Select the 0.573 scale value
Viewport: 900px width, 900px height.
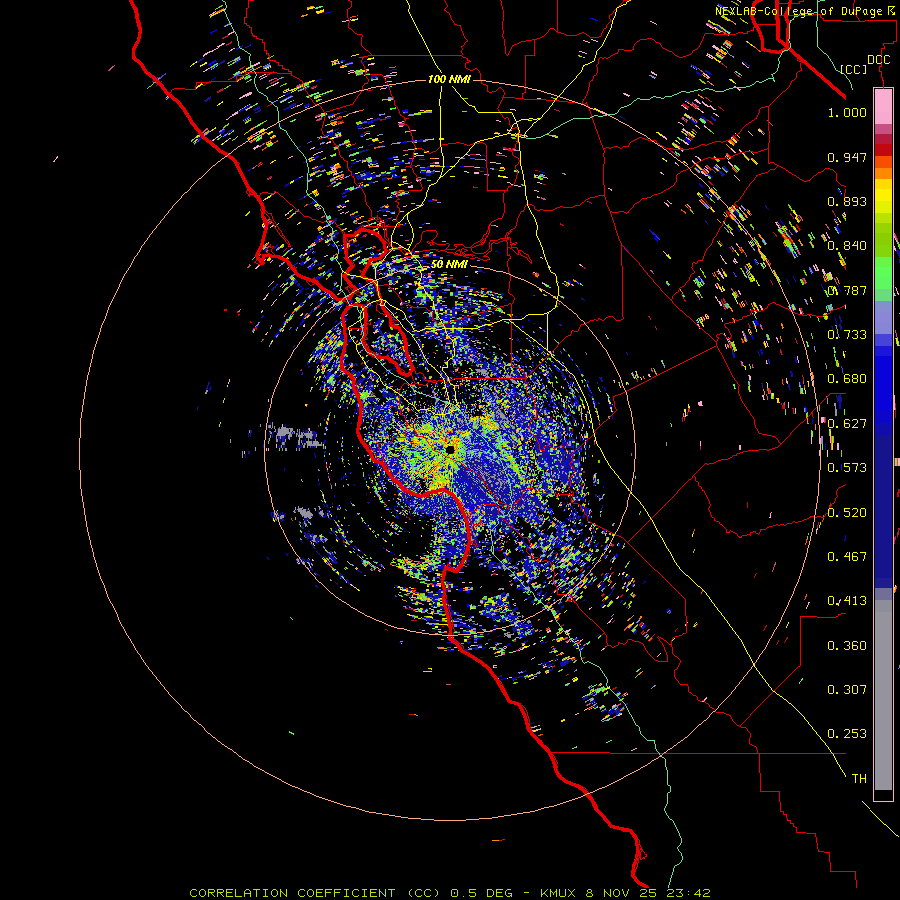847,468
